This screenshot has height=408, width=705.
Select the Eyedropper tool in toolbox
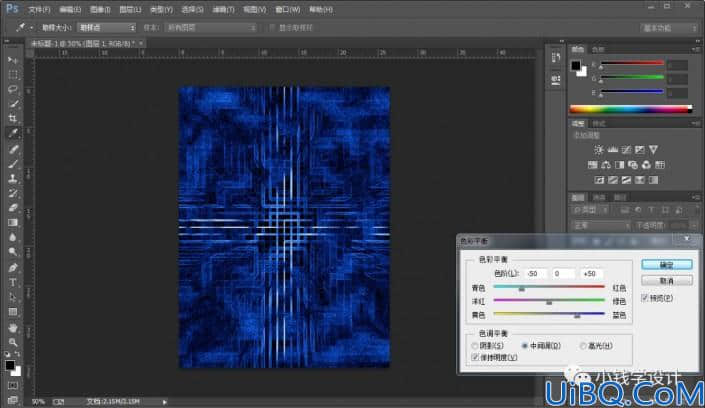click(x=13, y=133)
